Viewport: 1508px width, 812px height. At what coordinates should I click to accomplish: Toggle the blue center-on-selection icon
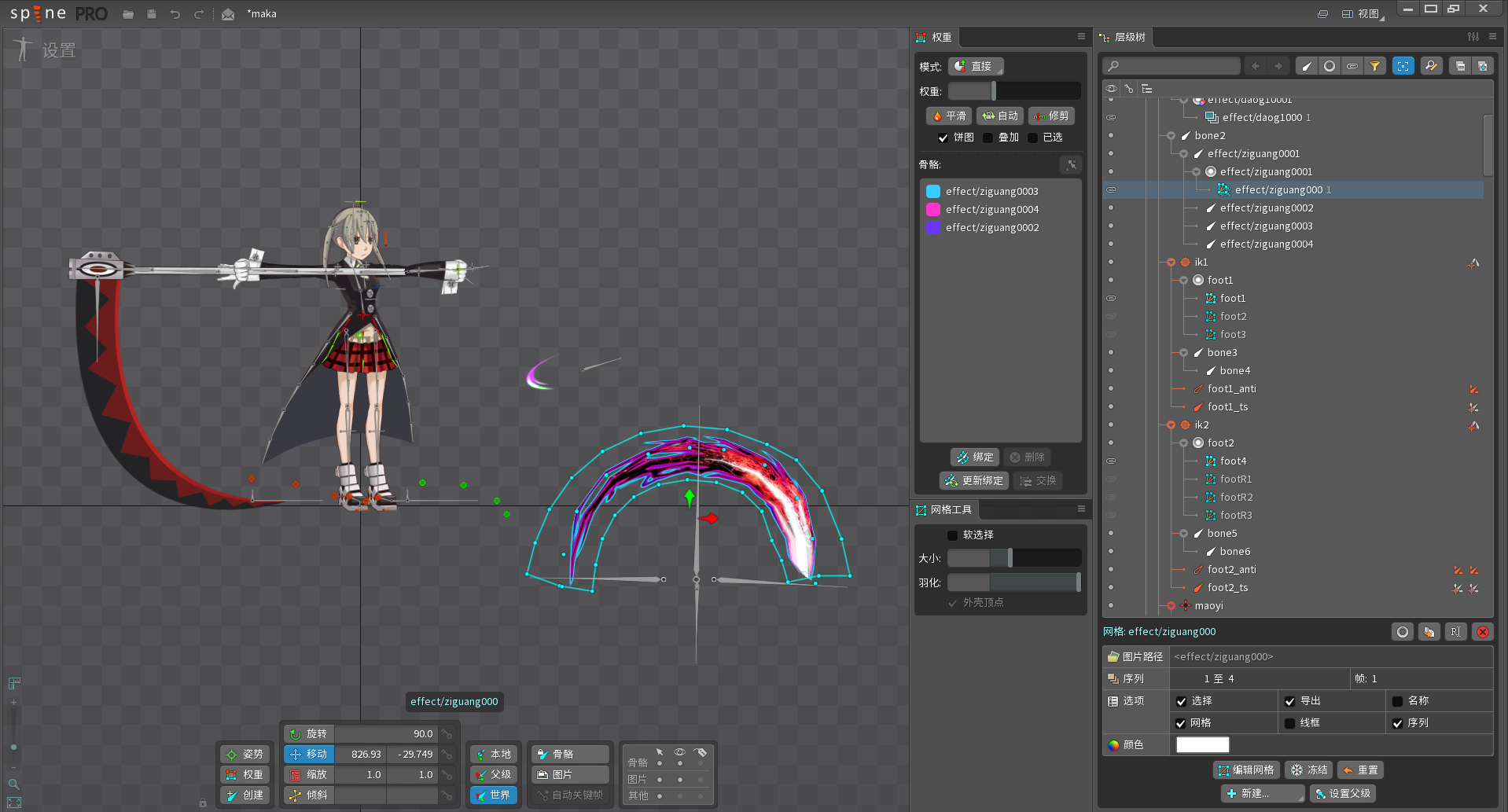(x=1403, y=66)
